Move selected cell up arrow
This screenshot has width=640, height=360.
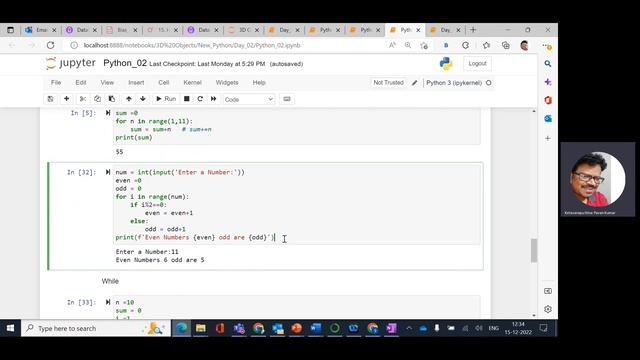coord(129,99)
